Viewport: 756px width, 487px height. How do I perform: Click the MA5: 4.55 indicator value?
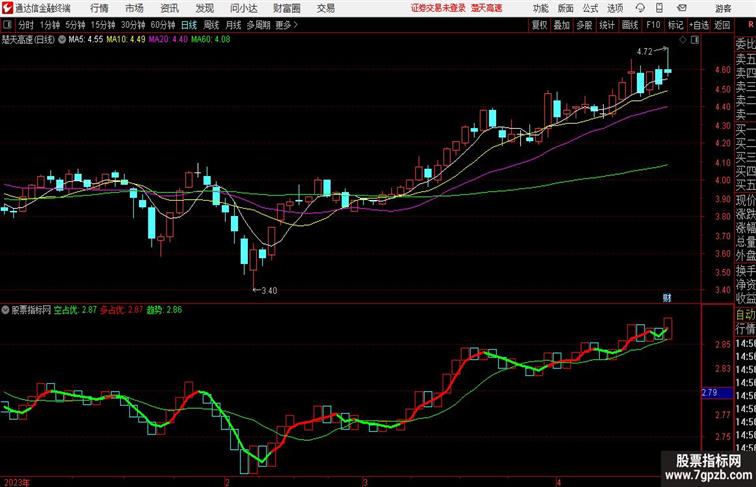tap(86, 40)
